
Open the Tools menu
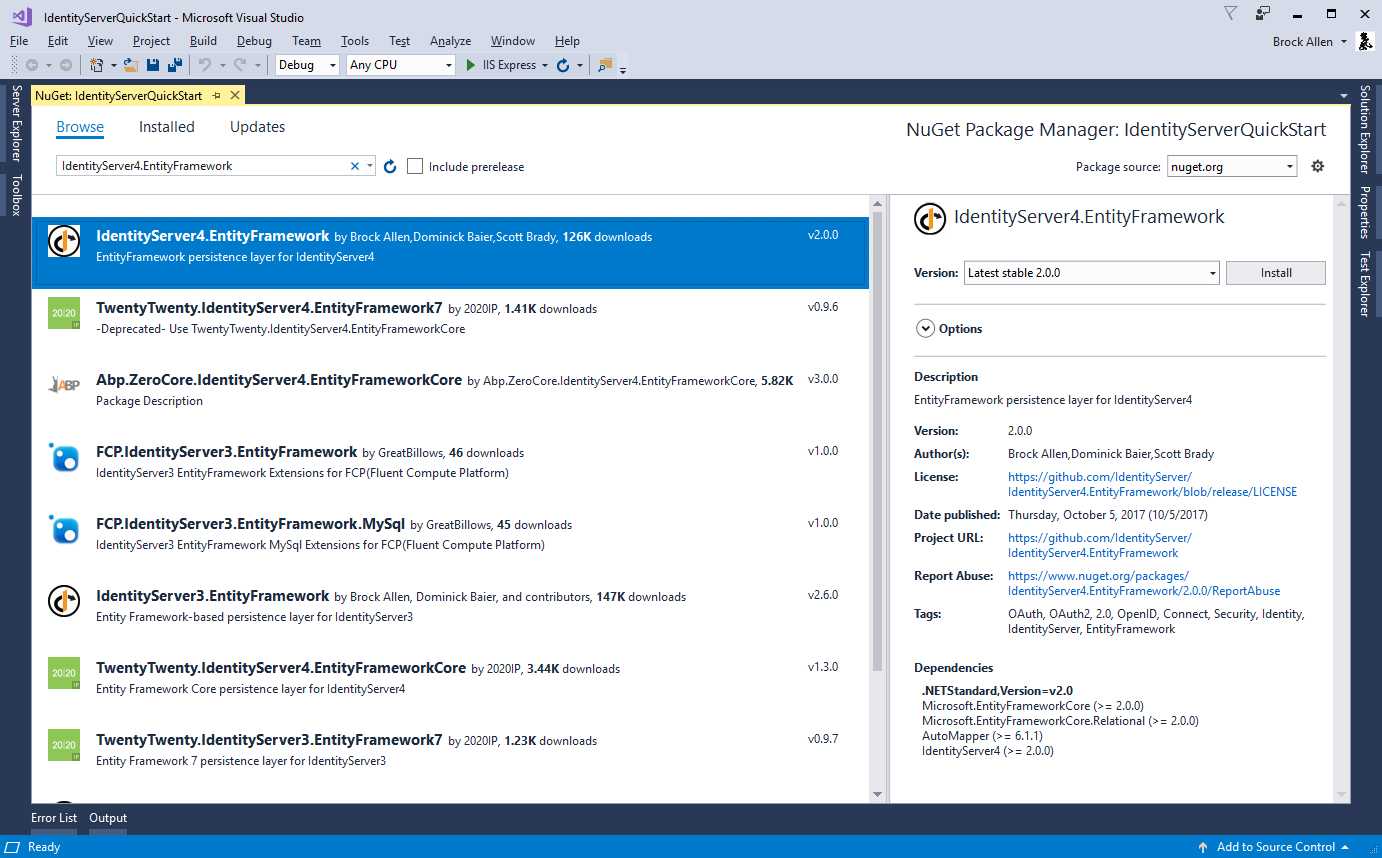[355, 41]
